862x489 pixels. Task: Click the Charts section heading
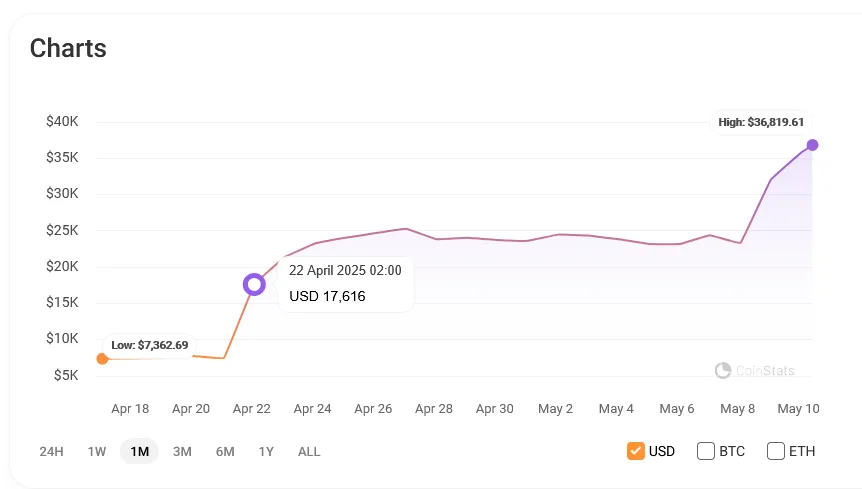(x=68, y=48)
